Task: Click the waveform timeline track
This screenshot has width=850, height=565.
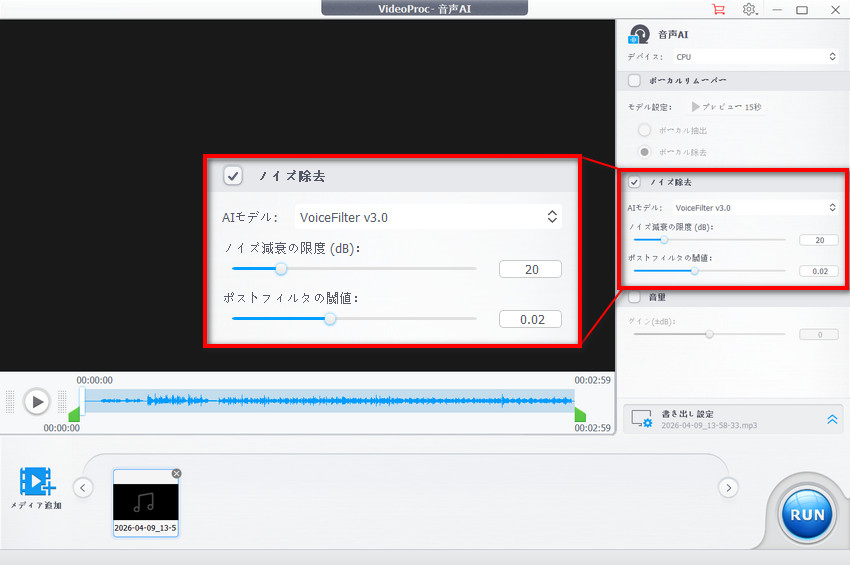Action: 327,401
